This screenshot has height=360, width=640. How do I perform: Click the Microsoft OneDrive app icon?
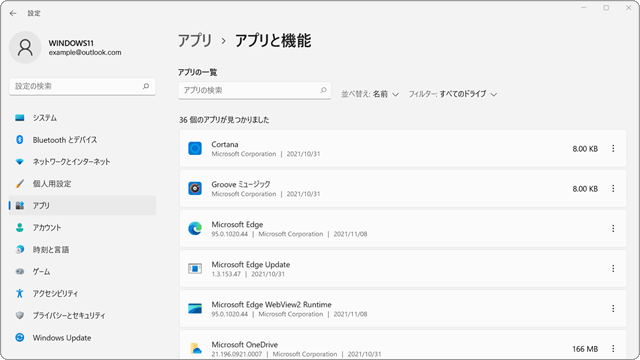(195, 349)
